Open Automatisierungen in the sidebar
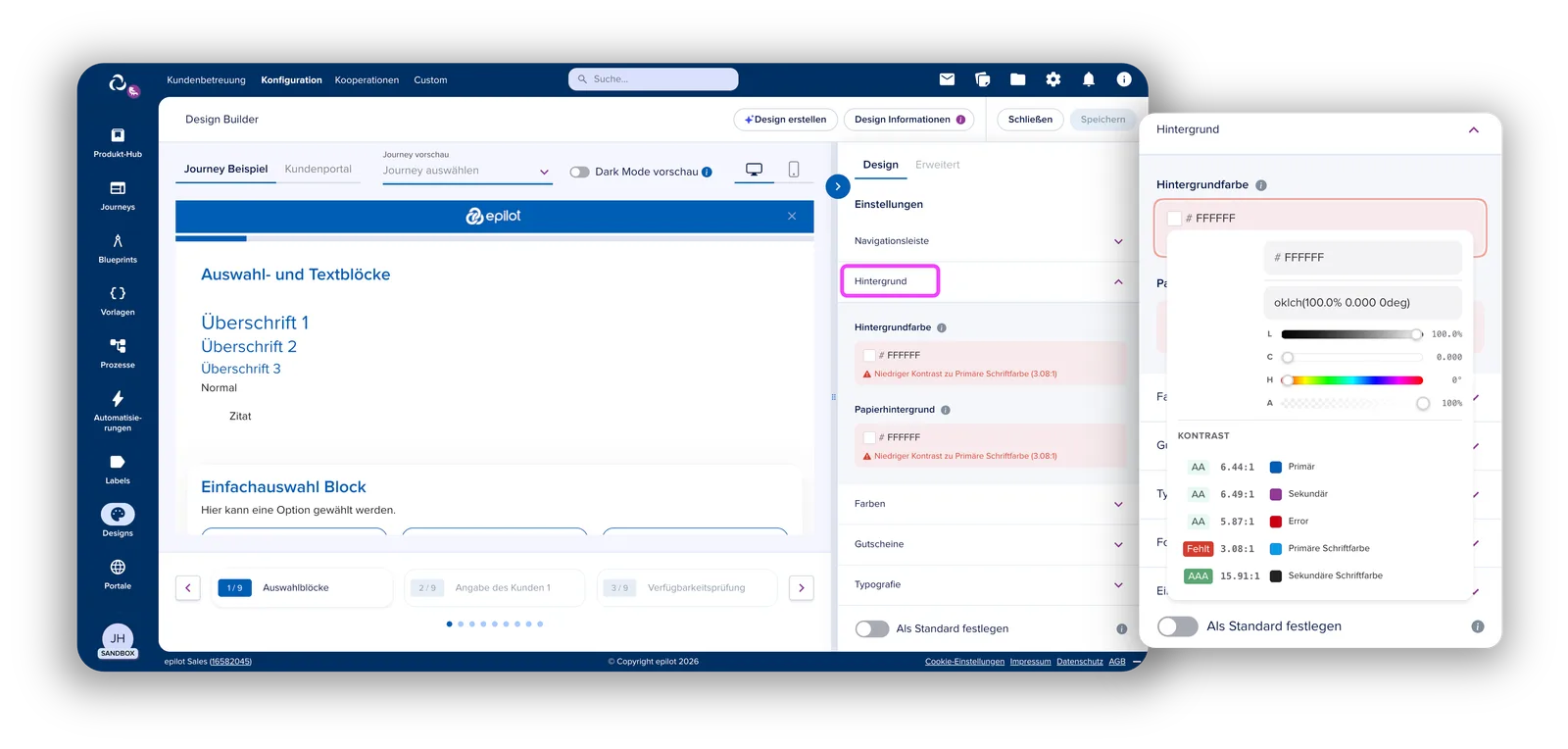This screenshot has width=1568, height=749. coord(118,411)
